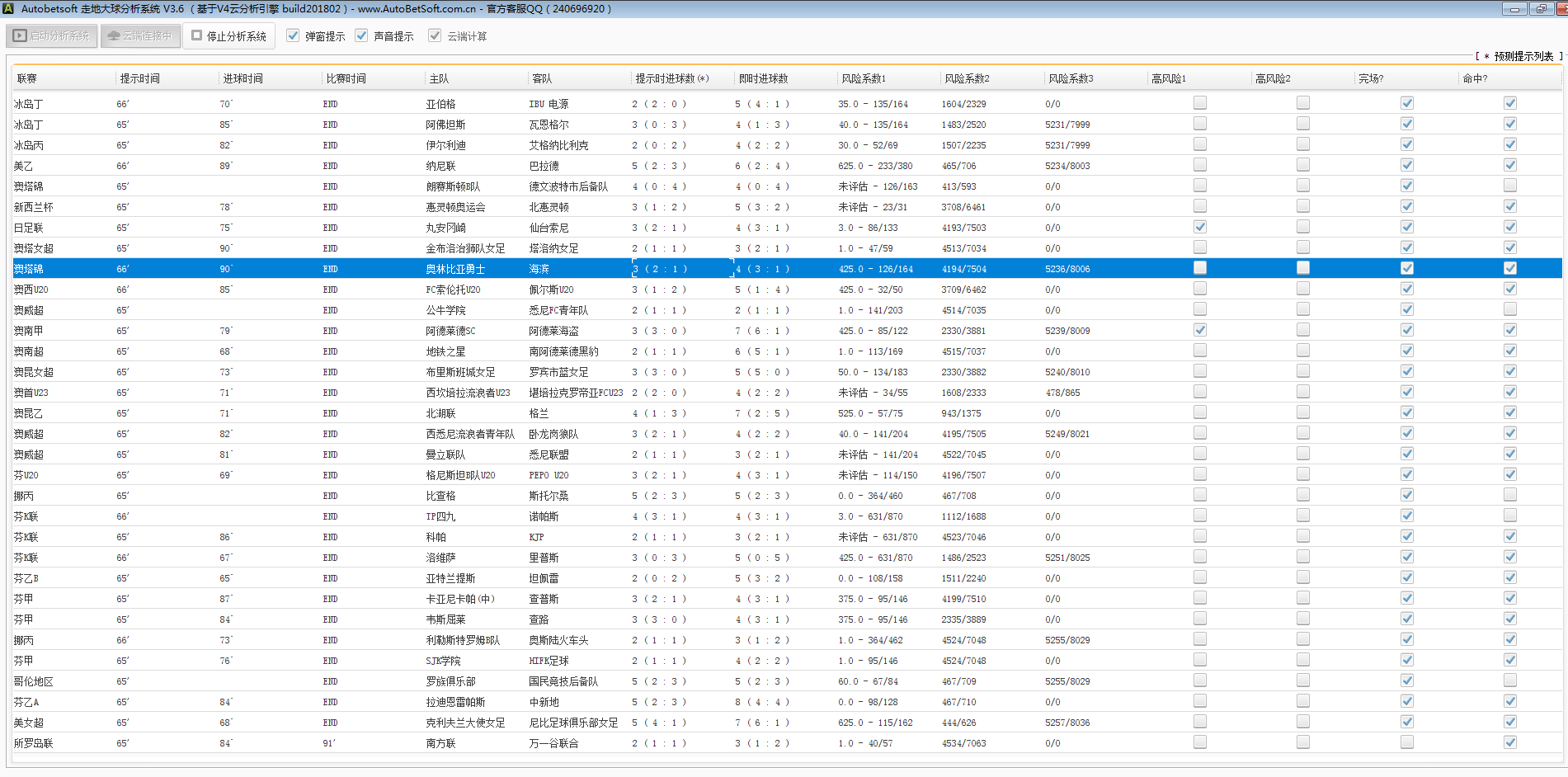The width and height of the screenshot is (1568, 777).
Task: Check 高风险1 box in the 亚伯格 row
Action: (1200, 103)
